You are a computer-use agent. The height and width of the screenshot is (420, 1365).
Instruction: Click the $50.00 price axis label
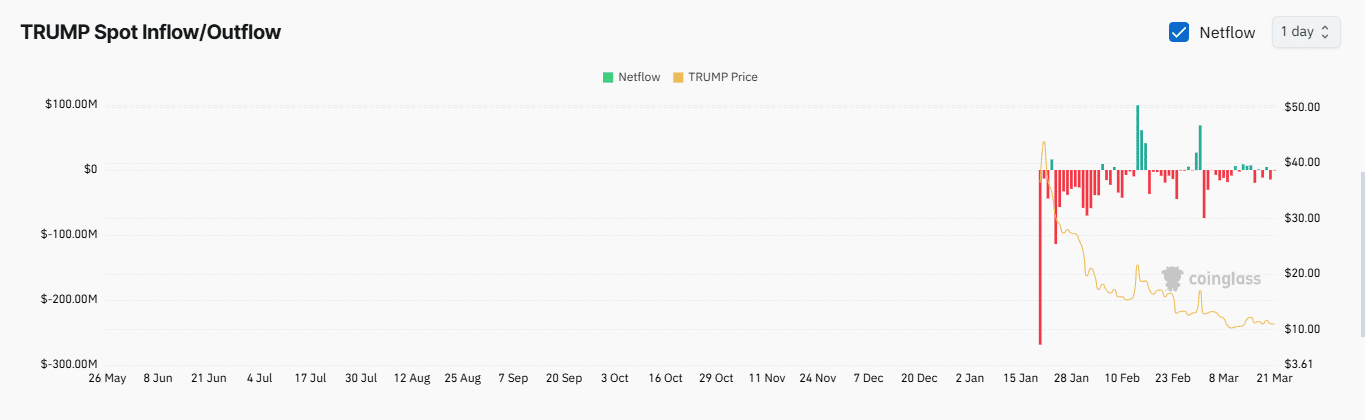[x=1302, y=107]
